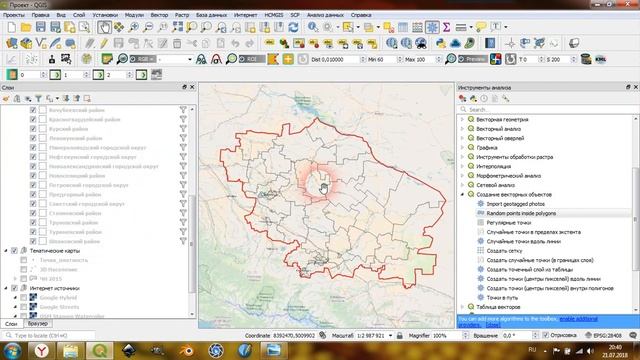Screen dimensions: 640x360
Task: Open the Python console icon
Action: [x=440, y=43]
